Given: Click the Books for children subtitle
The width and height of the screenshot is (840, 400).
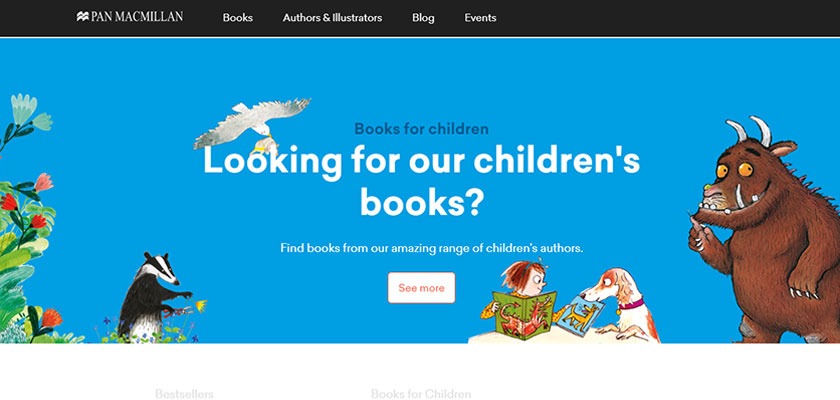Looking at the screenshot, I should (421, 129).
